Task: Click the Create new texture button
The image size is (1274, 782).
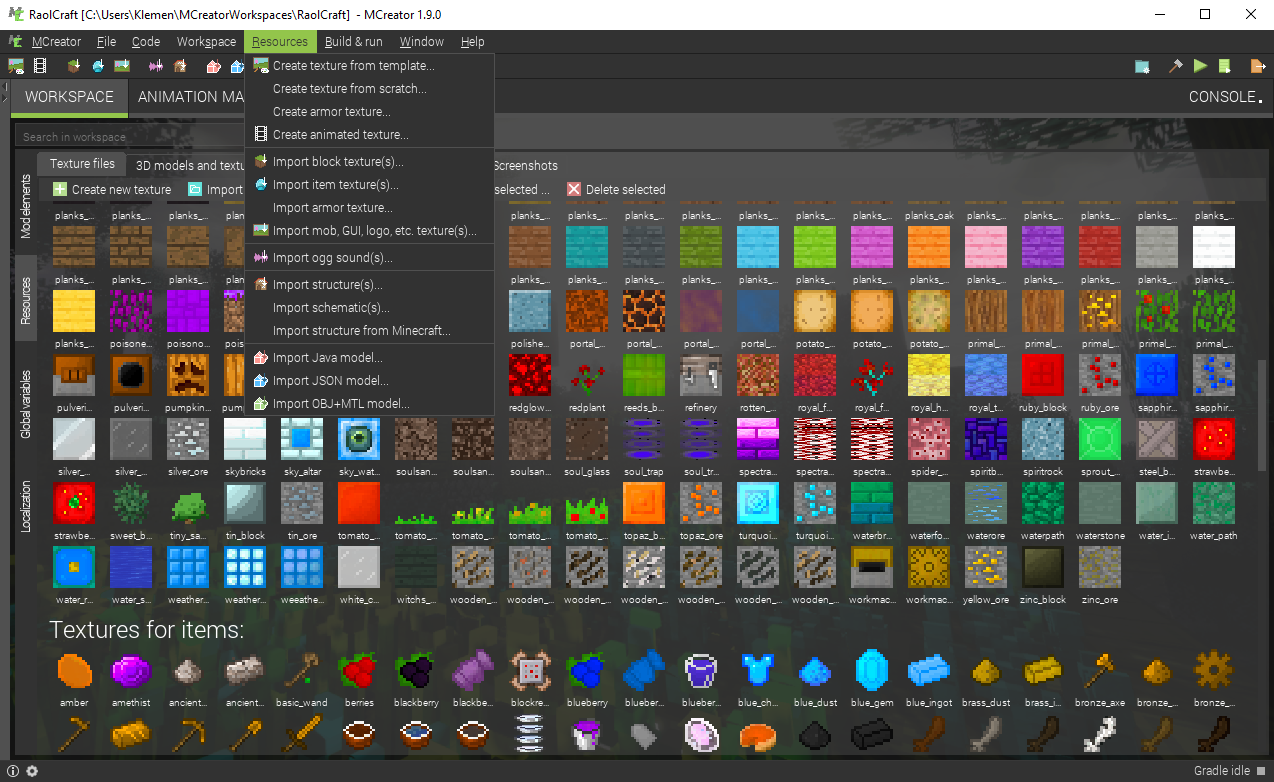Action: [112, 189]
